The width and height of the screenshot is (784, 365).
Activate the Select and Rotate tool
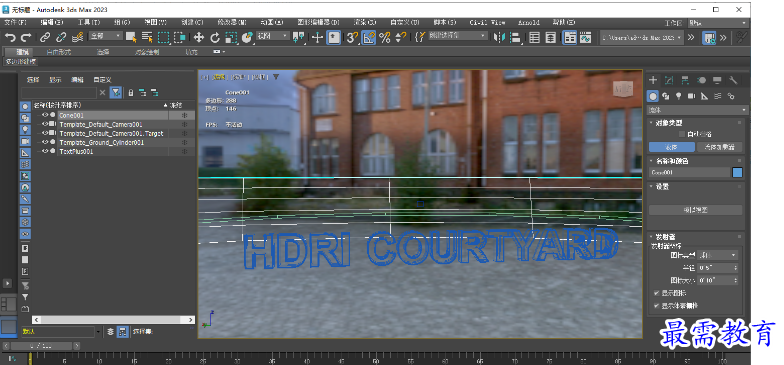[x=215, y=37]
